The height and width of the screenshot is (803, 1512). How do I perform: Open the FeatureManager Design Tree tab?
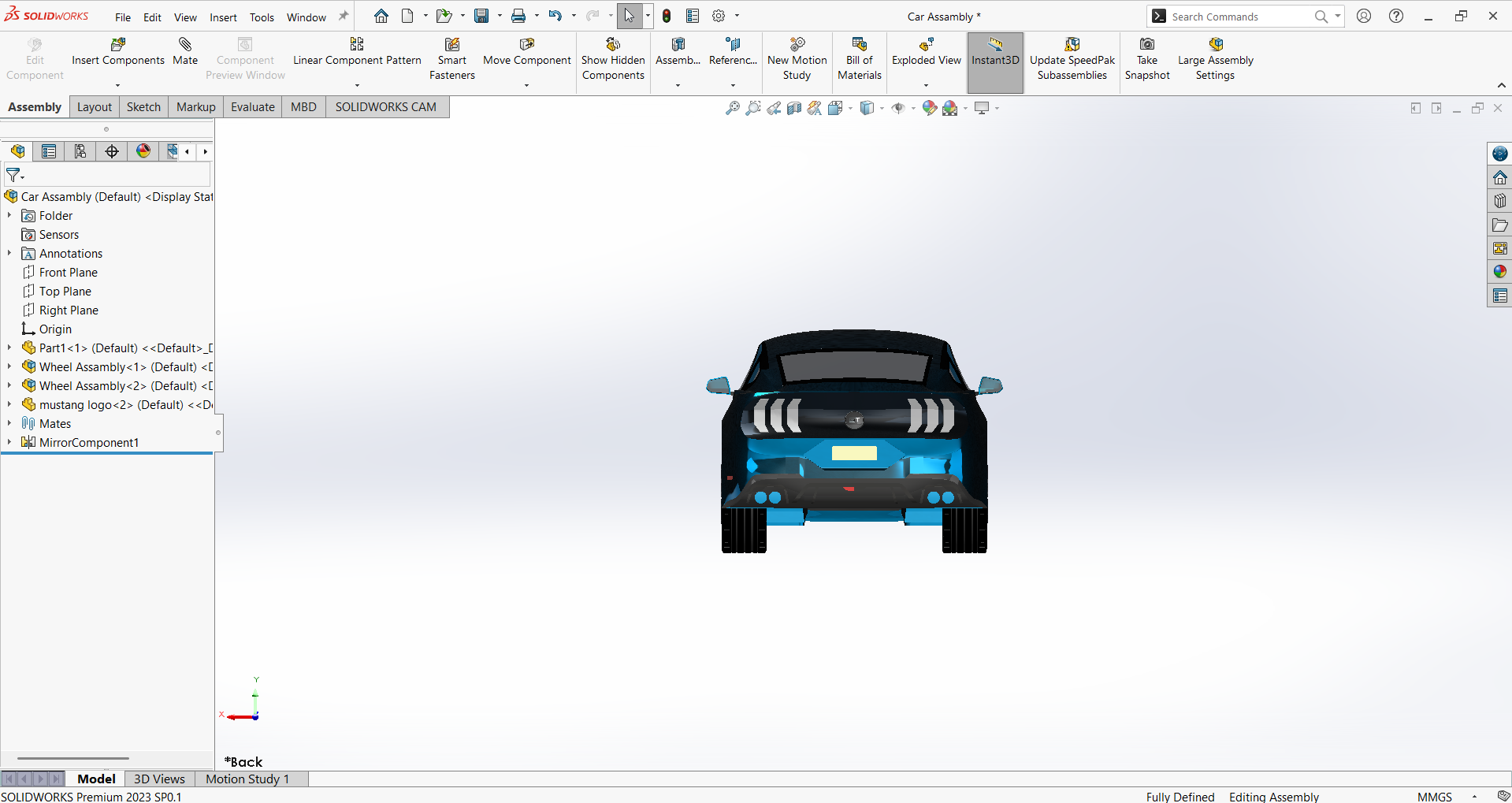(17, 151)
